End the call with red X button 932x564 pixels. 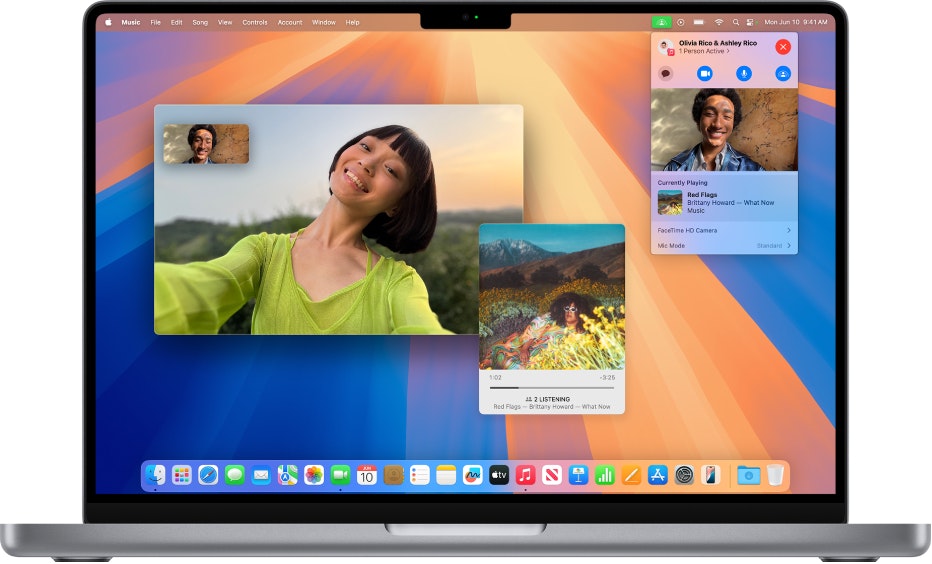[783, 47]
